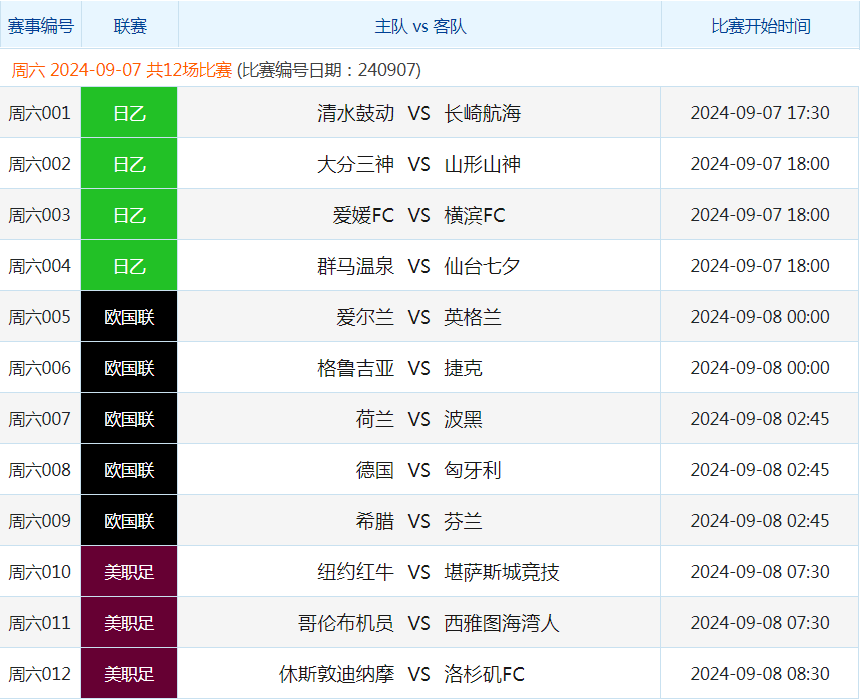Image resolution: width=860 pixels, height=699 pixels.
Task: Click the 日乙 league tag in row 周六004
Action: (129, 266)
